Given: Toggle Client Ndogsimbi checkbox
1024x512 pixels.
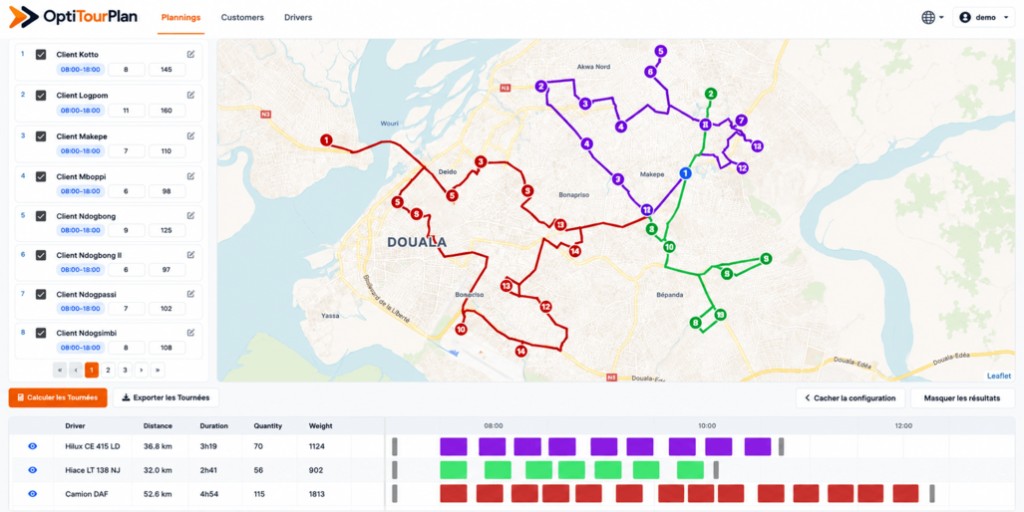Looking at the screenshot, I should pyautogui.click(x=41, y=333).
